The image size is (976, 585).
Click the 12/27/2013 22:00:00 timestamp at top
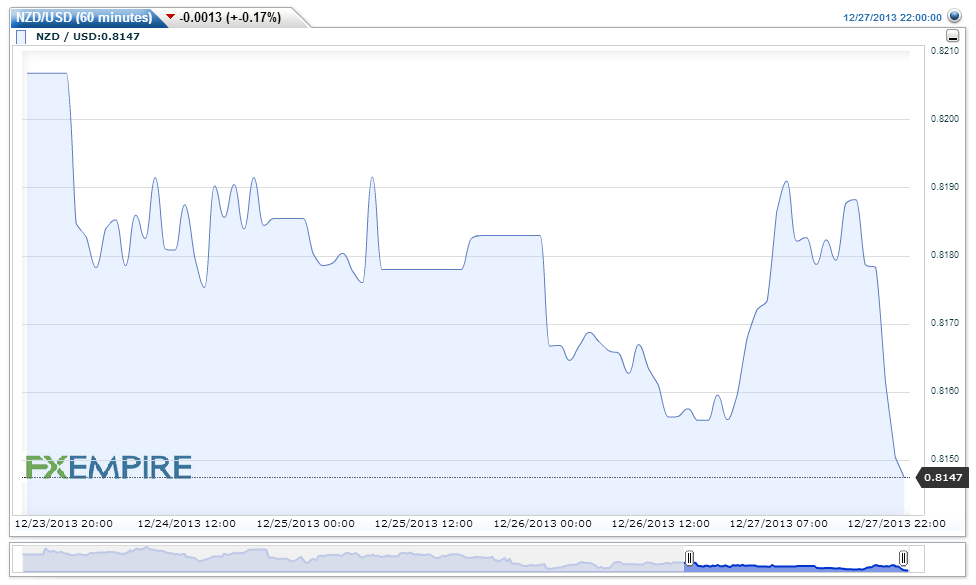892,17
